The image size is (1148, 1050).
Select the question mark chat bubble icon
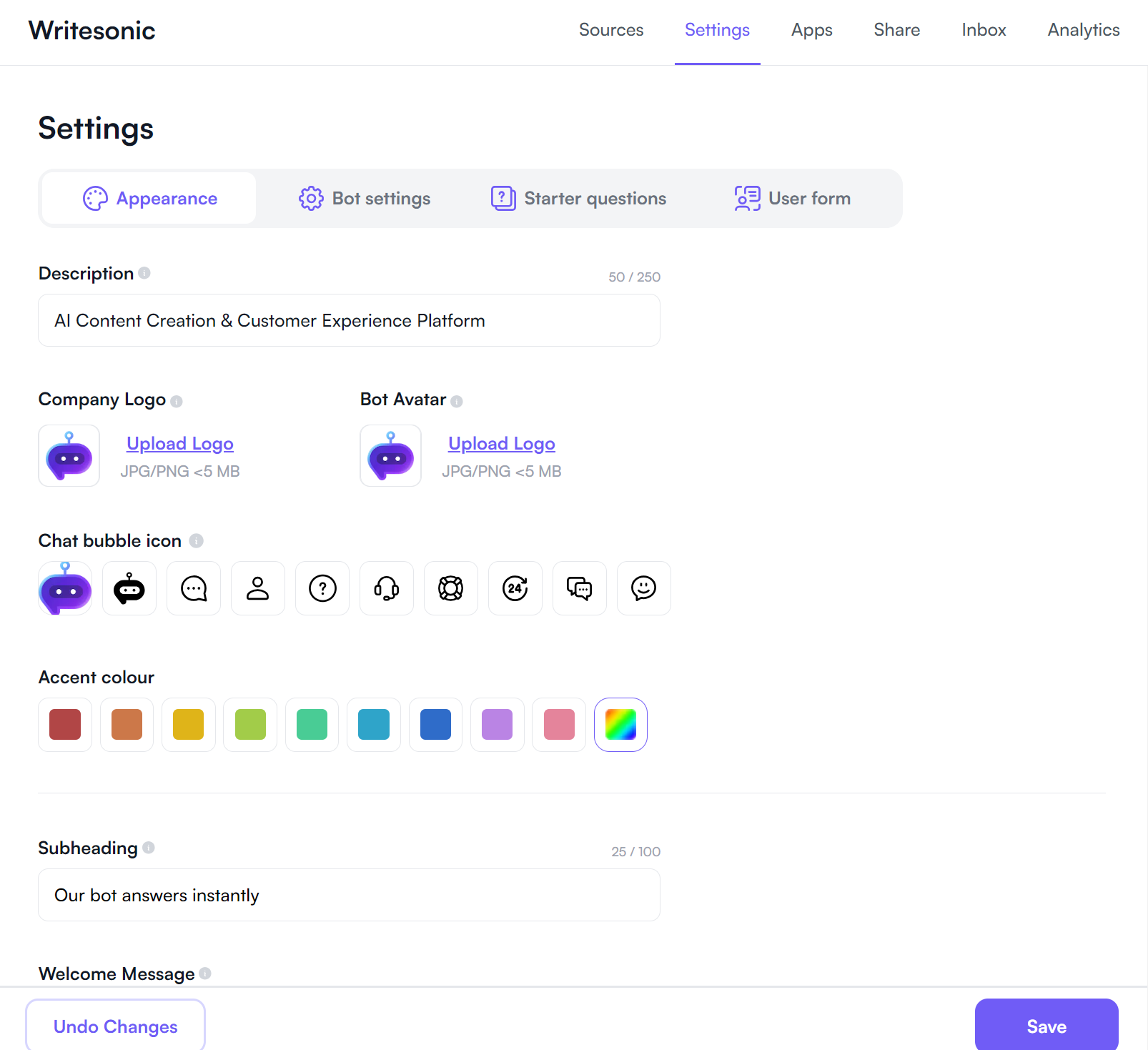coord(322,588)
